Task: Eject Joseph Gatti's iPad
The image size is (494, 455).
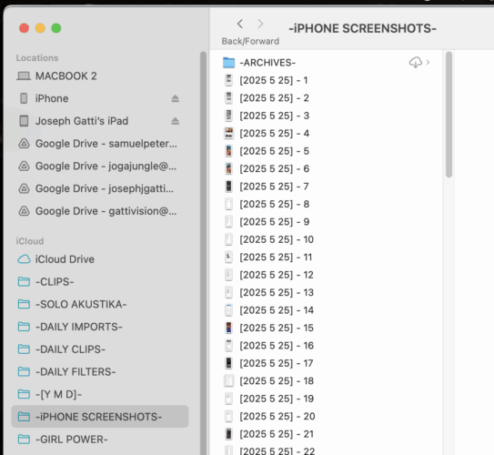Action: pyautogui.click(x=175, y=121)
